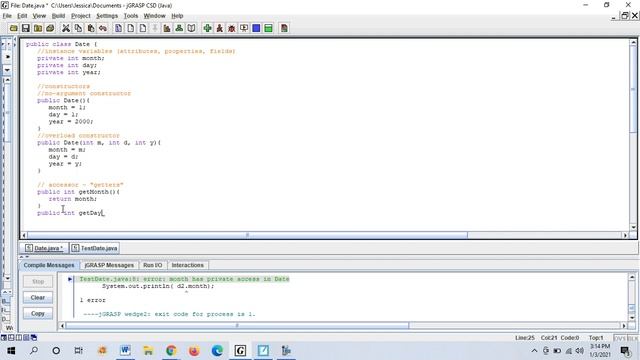
Task: Click the Browse folder toolbar icon
Action: tap(38, 28)
